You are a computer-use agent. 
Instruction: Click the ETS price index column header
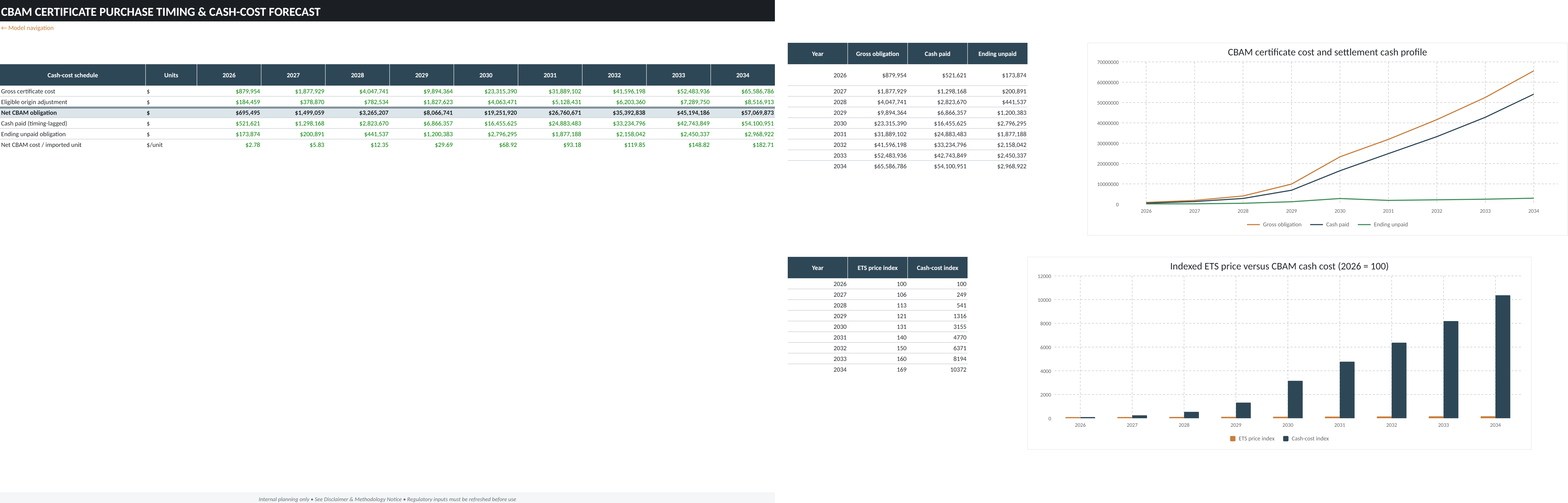point(877,268)
